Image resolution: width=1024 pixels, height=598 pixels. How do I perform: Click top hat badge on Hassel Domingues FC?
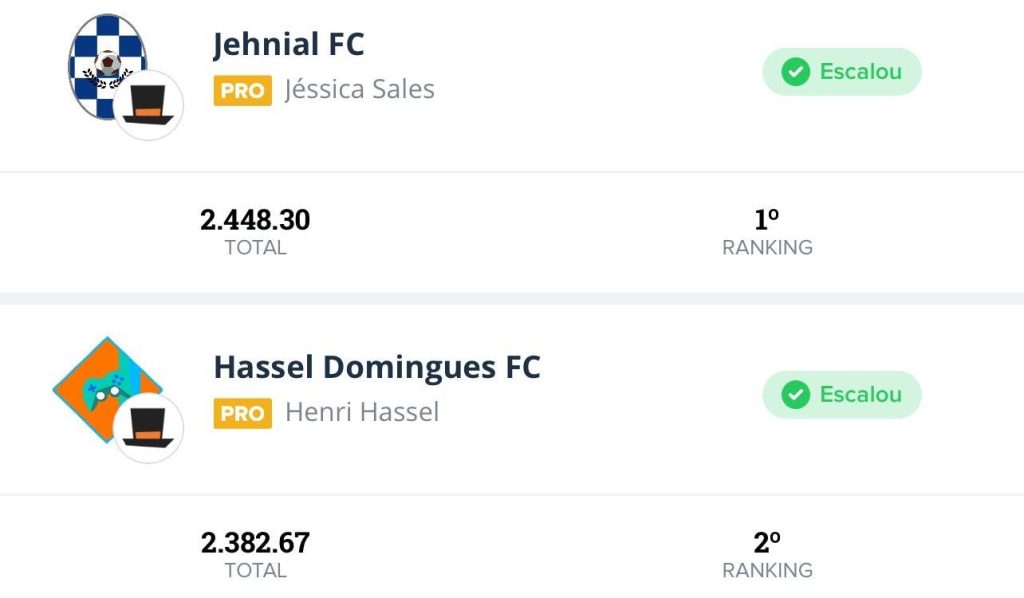tap(148, 428)
